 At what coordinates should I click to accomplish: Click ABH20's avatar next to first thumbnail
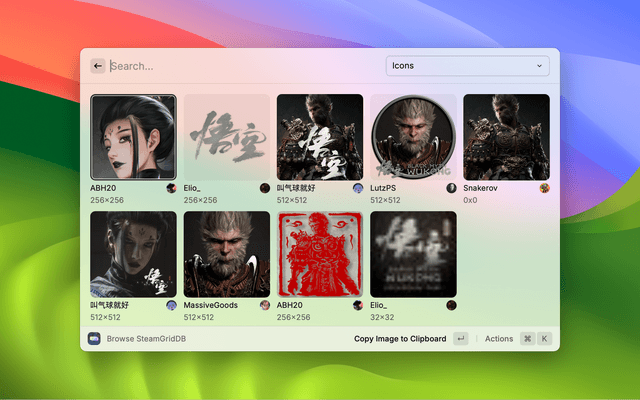pyautogui.click(x=171, y=188)
